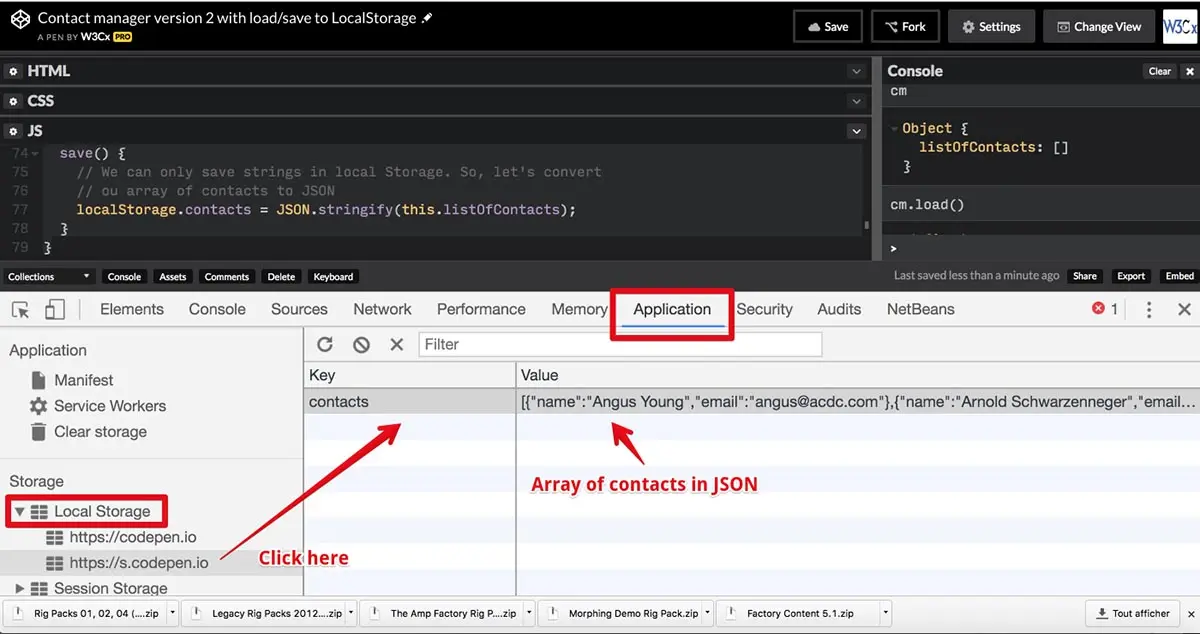Open HTML editor settings gear
Screen dimensions: 1200x634
[x=13, y=71]
